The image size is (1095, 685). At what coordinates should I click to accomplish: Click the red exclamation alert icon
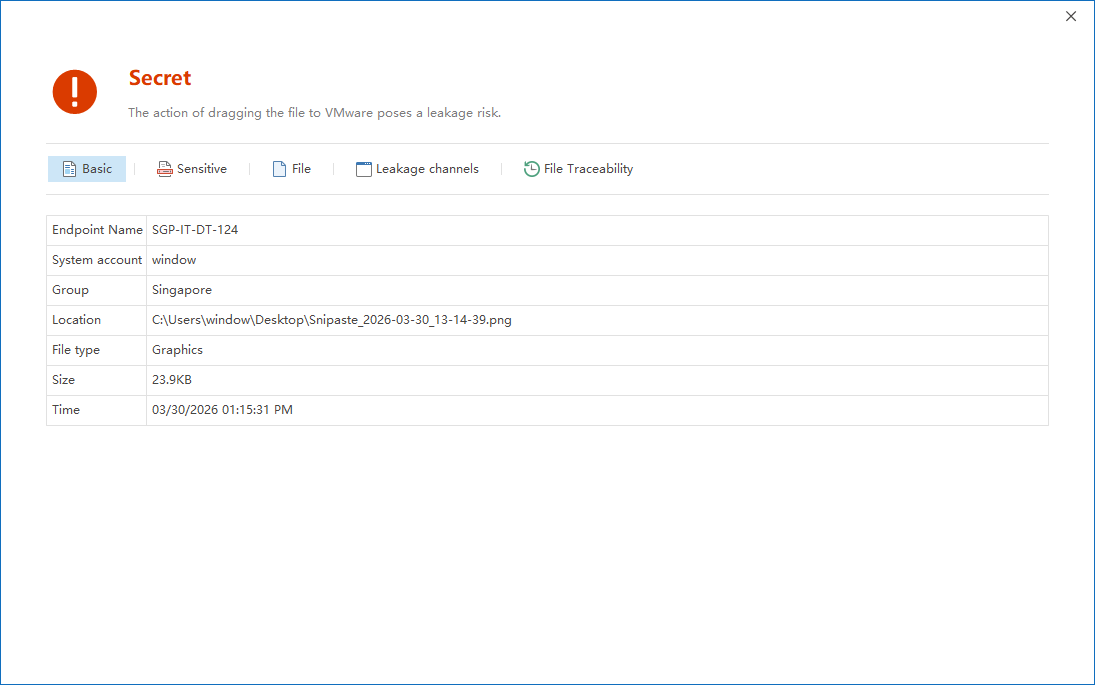pos(75,92)
